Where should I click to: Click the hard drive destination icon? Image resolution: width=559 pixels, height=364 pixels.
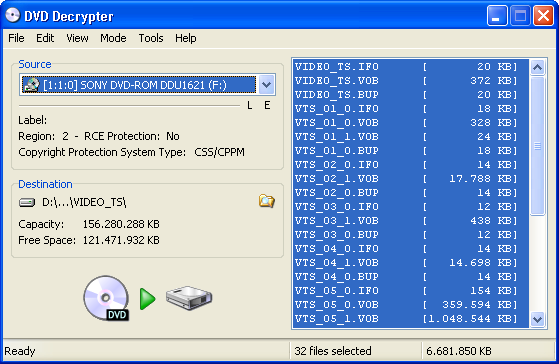(189, 298)
